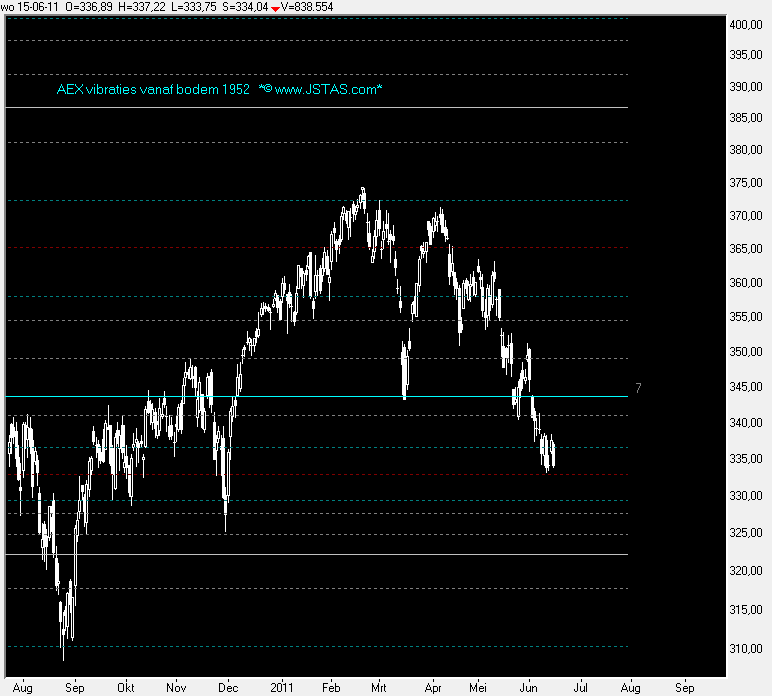Screen dimensions: 772x696
Task: Select the '2011' year marker on time axis
Action: pyautogui.click(x=284, y=688)
